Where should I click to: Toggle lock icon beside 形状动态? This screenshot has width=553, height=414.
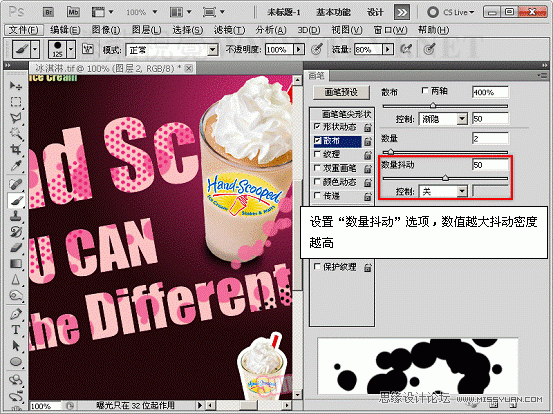pyautogui.click(x=367, y=127)
